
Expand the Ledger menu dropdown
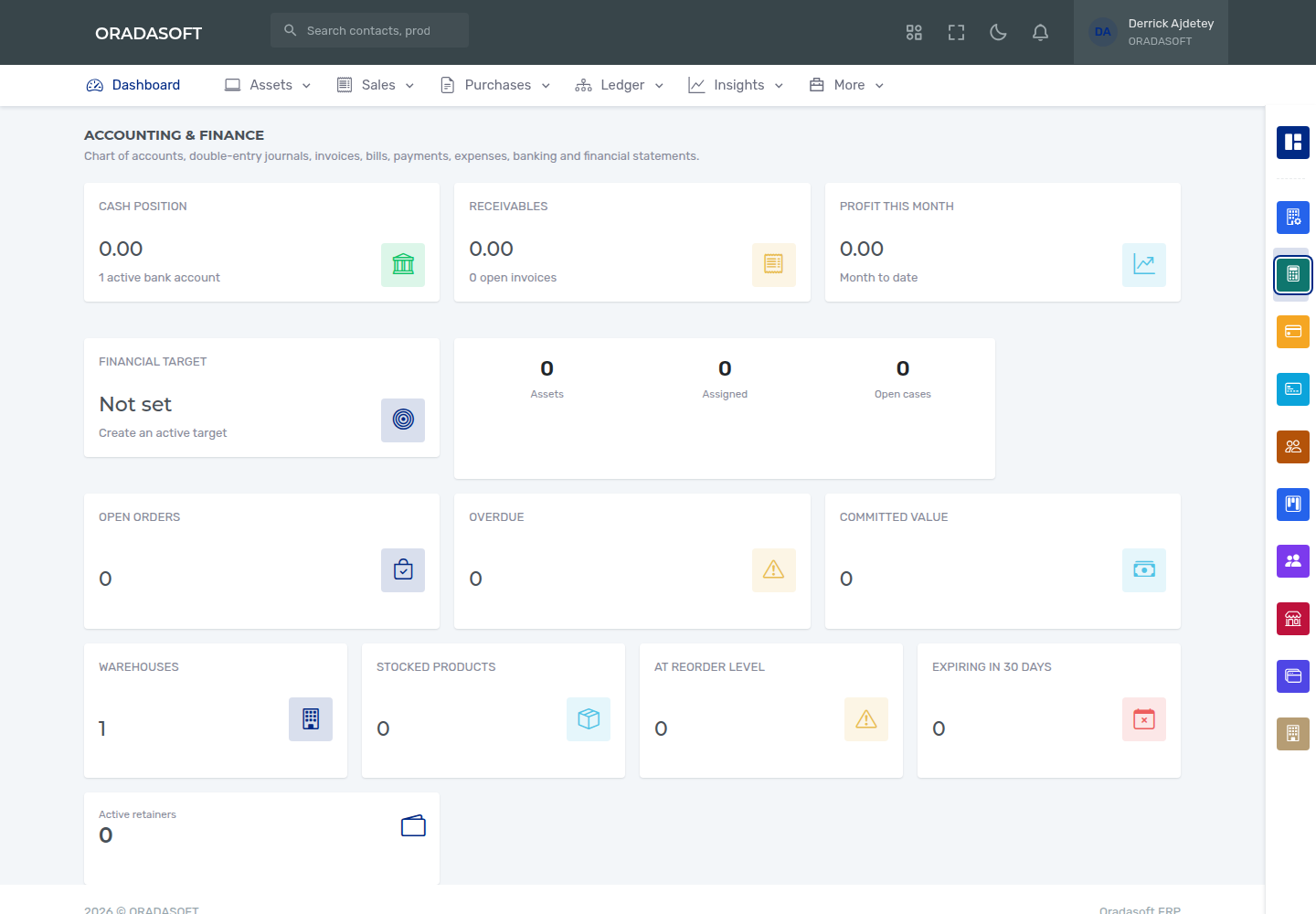coord(620,85)
